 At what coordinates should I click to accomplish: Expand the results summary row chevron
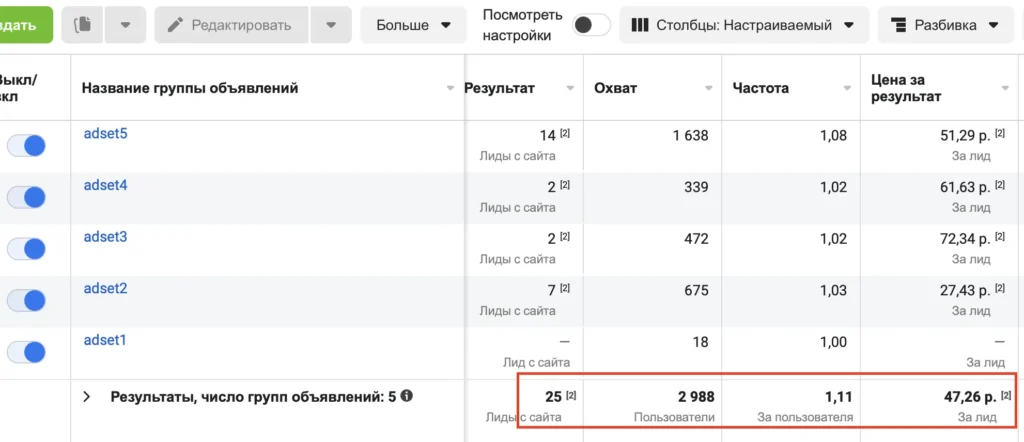tap(87, 397)
